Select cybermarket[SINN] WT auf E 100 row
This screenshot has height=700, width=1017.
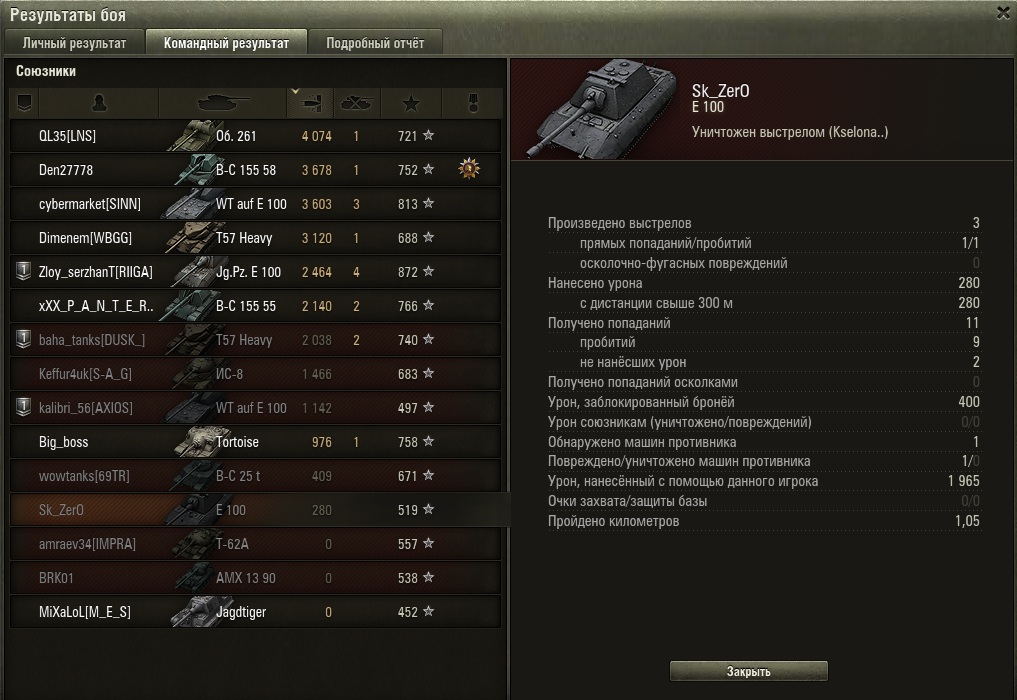tap(256, 204)
